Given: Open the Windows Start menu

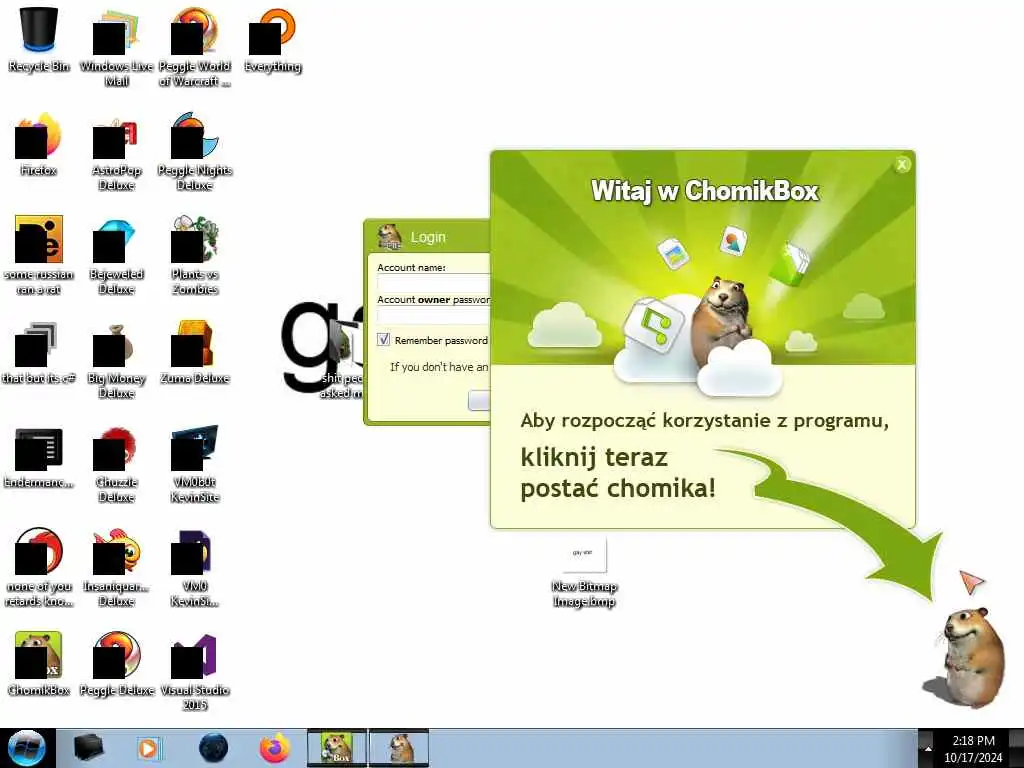Looking at the screenshot, I should 27,748.
